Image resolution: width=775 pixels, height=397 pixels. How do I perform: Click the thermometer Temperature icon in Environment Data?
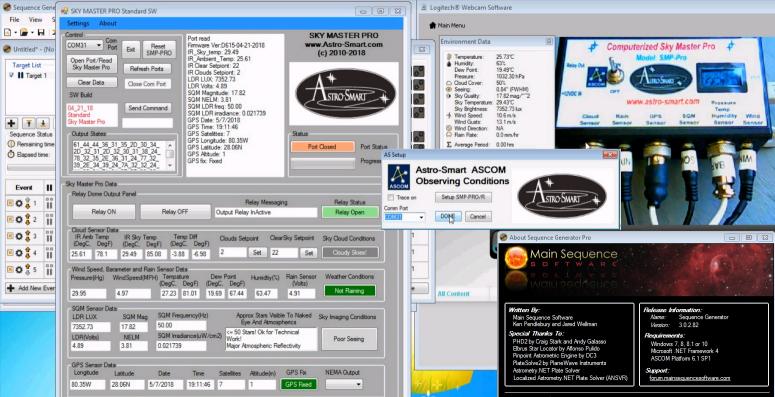pyautogui.click(x=448, y=57)
